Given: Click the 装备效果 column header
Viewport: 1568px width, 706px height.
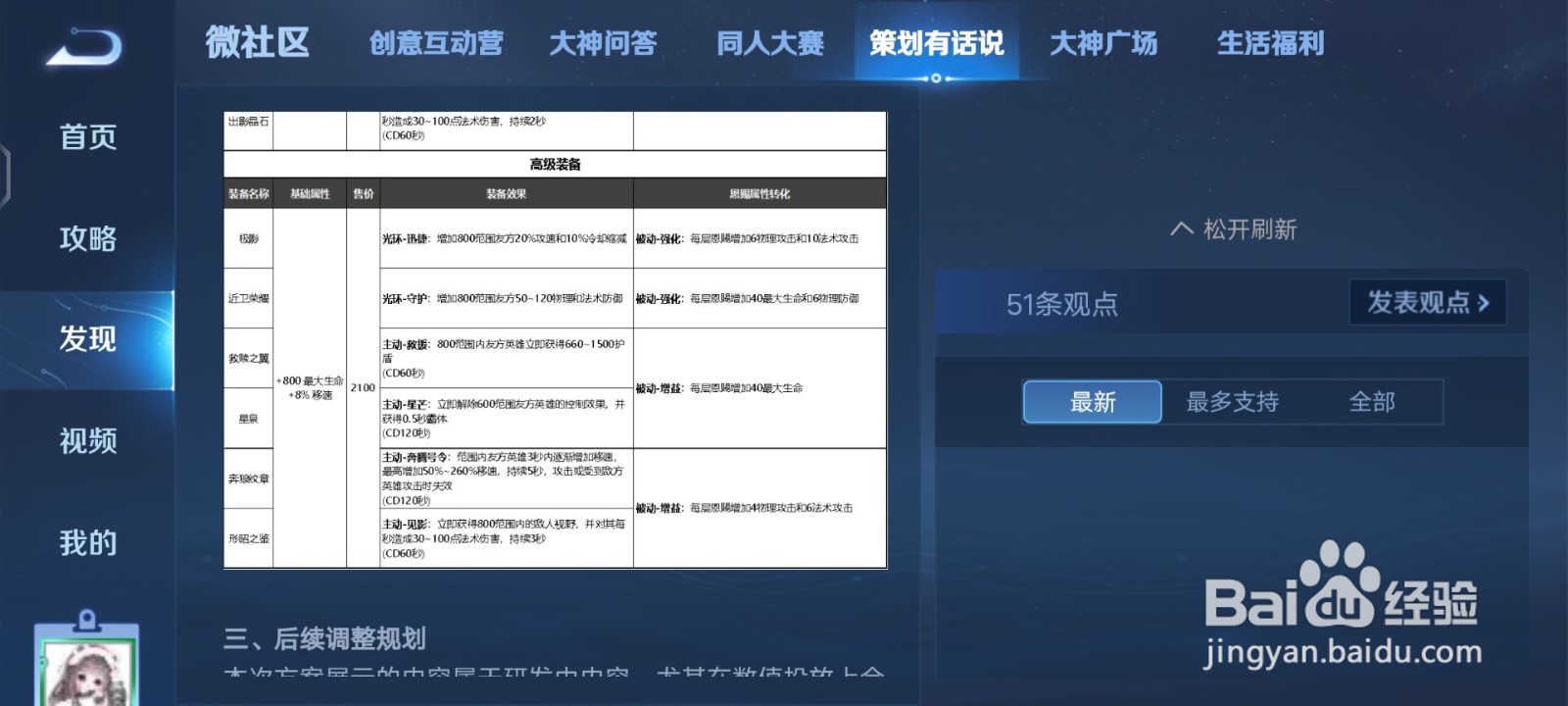Looking at the screenshot, I should point(507,194).
